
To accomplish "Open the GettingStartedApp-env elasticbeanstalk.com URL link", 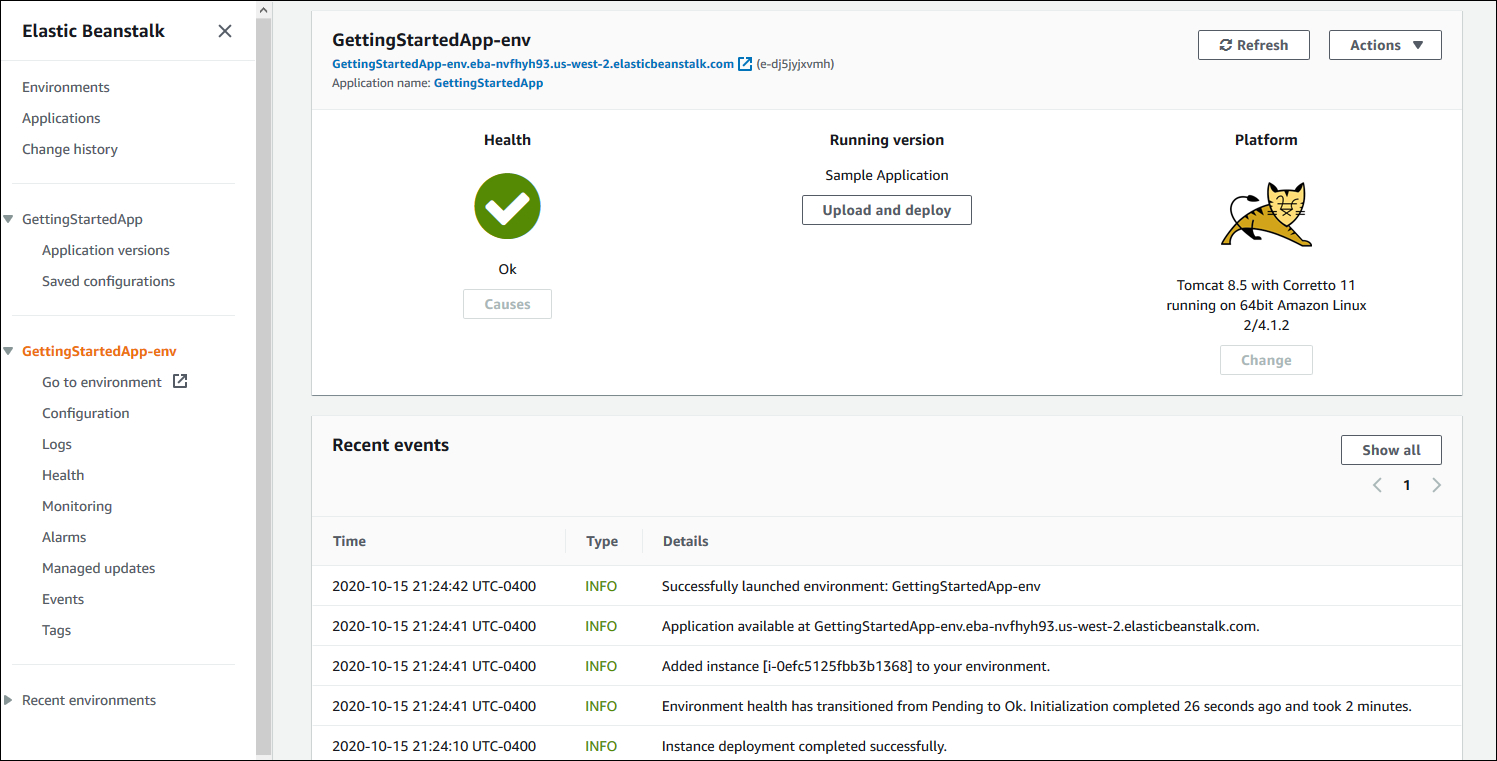I will click(x=533, y=64).
